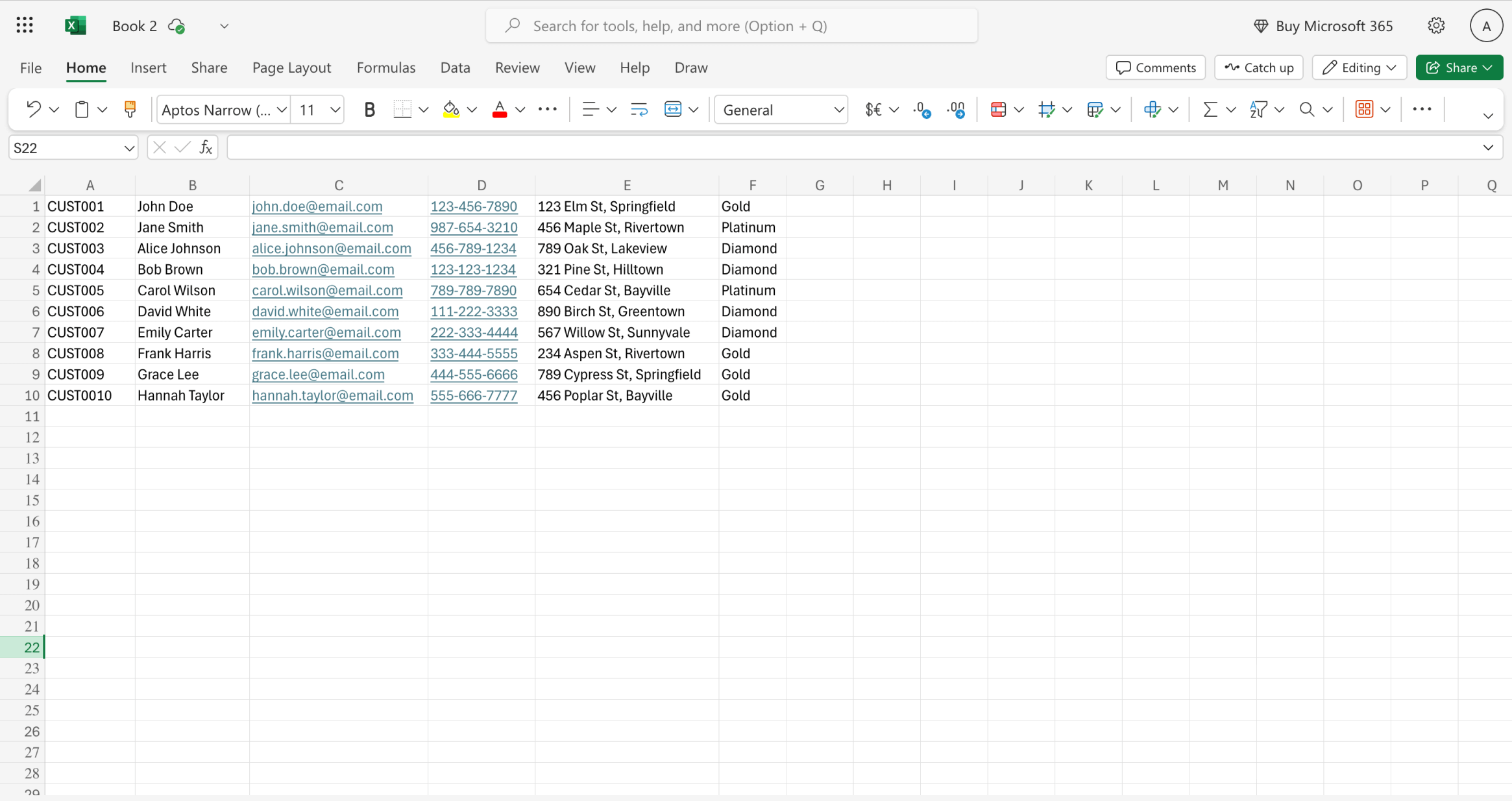Open the File menu
This screenshot has height=801, width=1512.
30,68
